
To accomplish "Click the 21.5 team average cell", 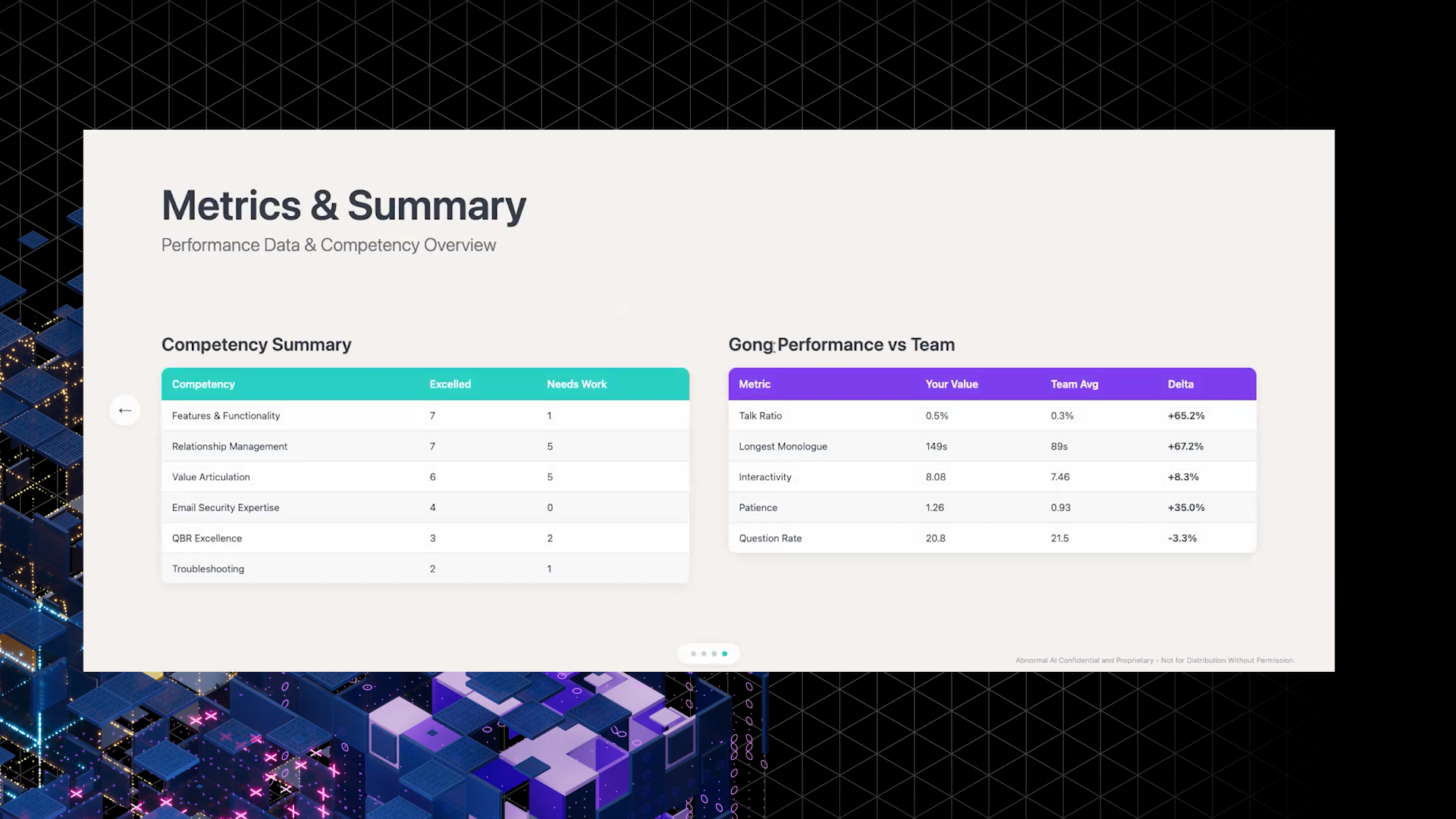I will [1060, 538].
